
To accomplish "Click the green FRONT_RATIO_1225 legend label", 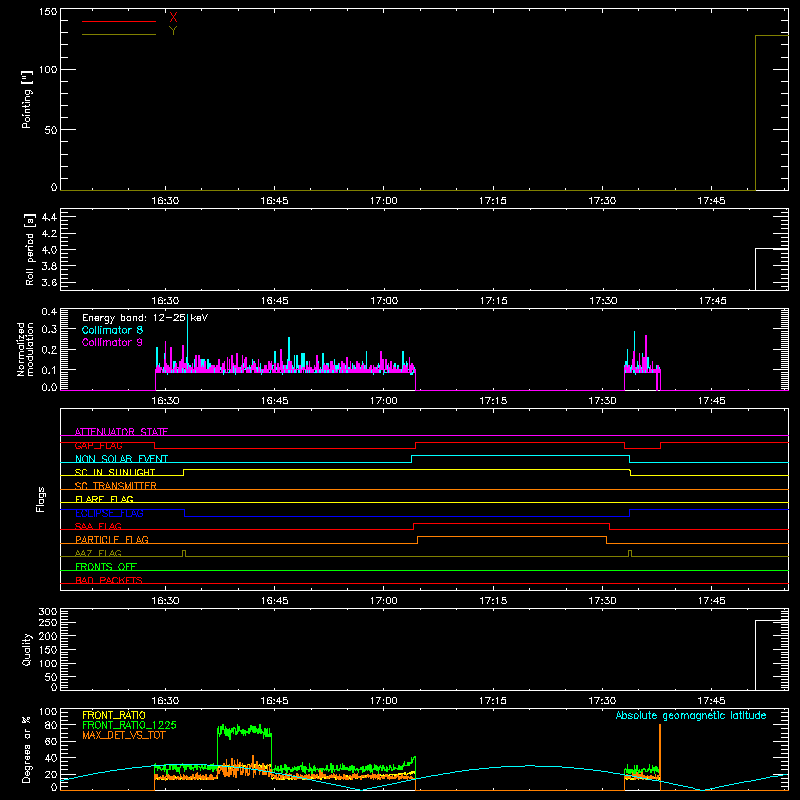I will point(129,725).
